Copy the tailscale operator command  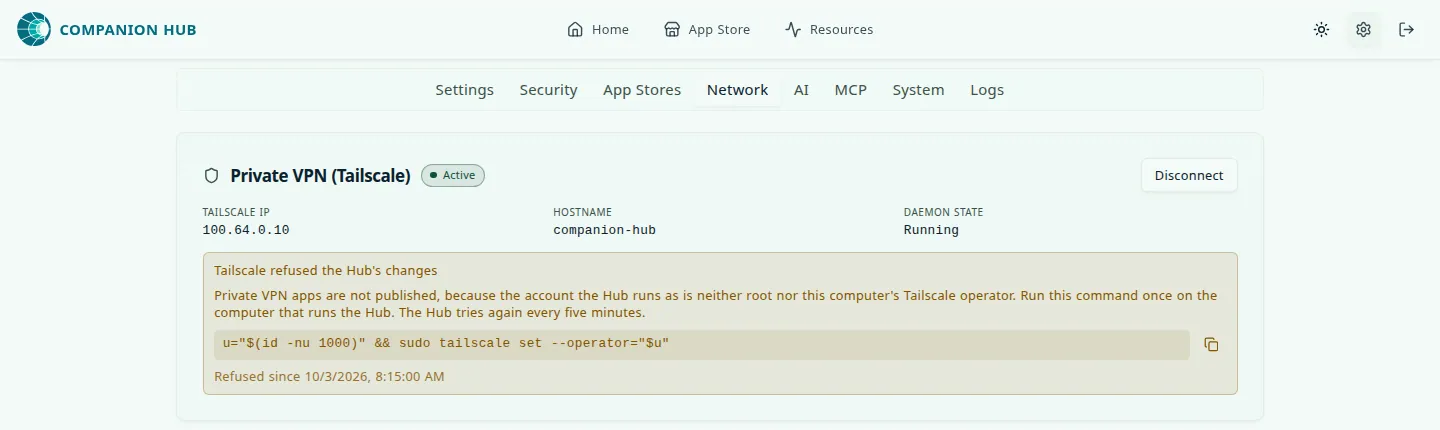1211,345
